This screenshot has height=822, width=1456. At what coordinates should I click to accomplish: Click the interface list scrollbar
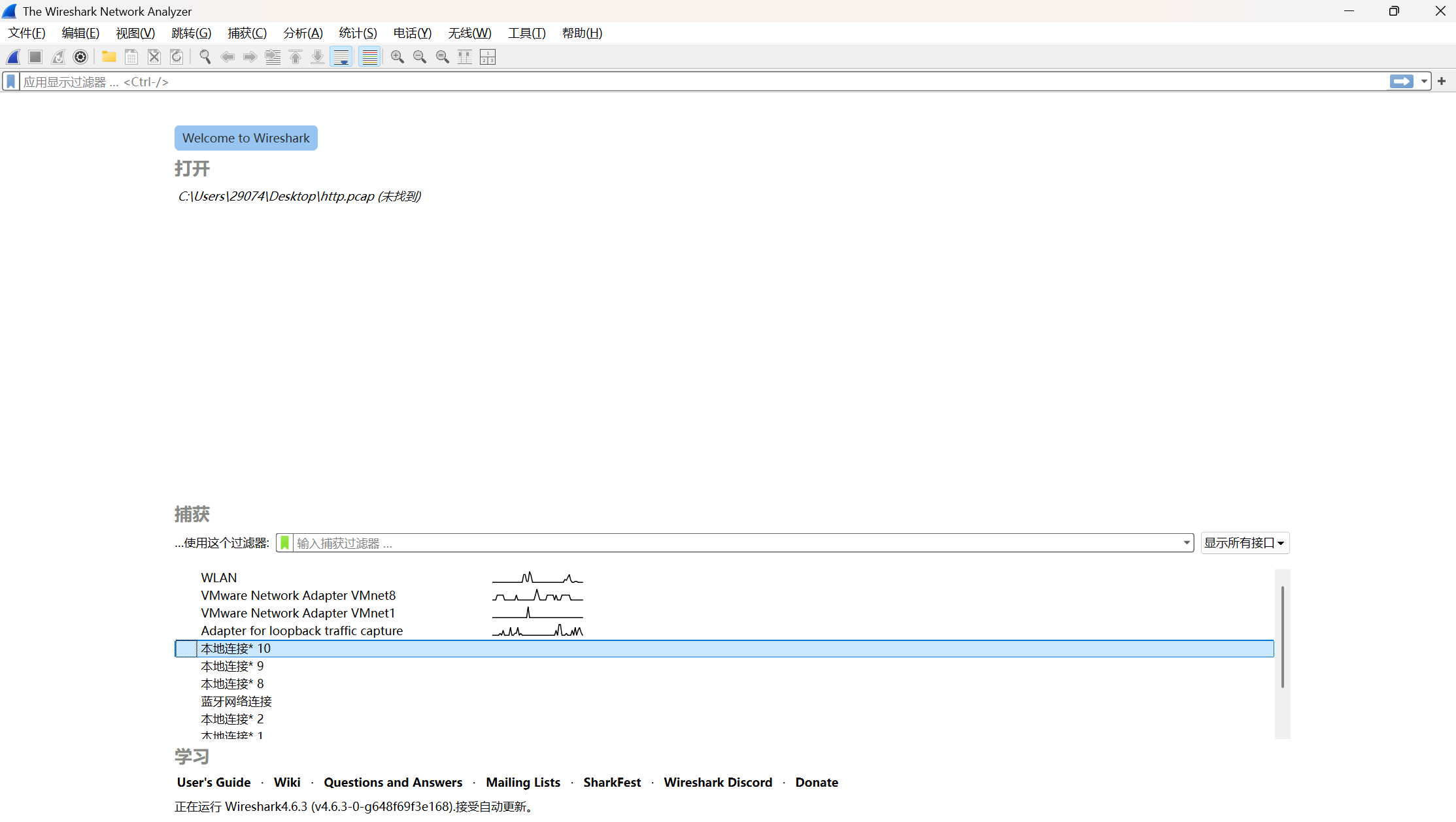[x=1282, y=637]
